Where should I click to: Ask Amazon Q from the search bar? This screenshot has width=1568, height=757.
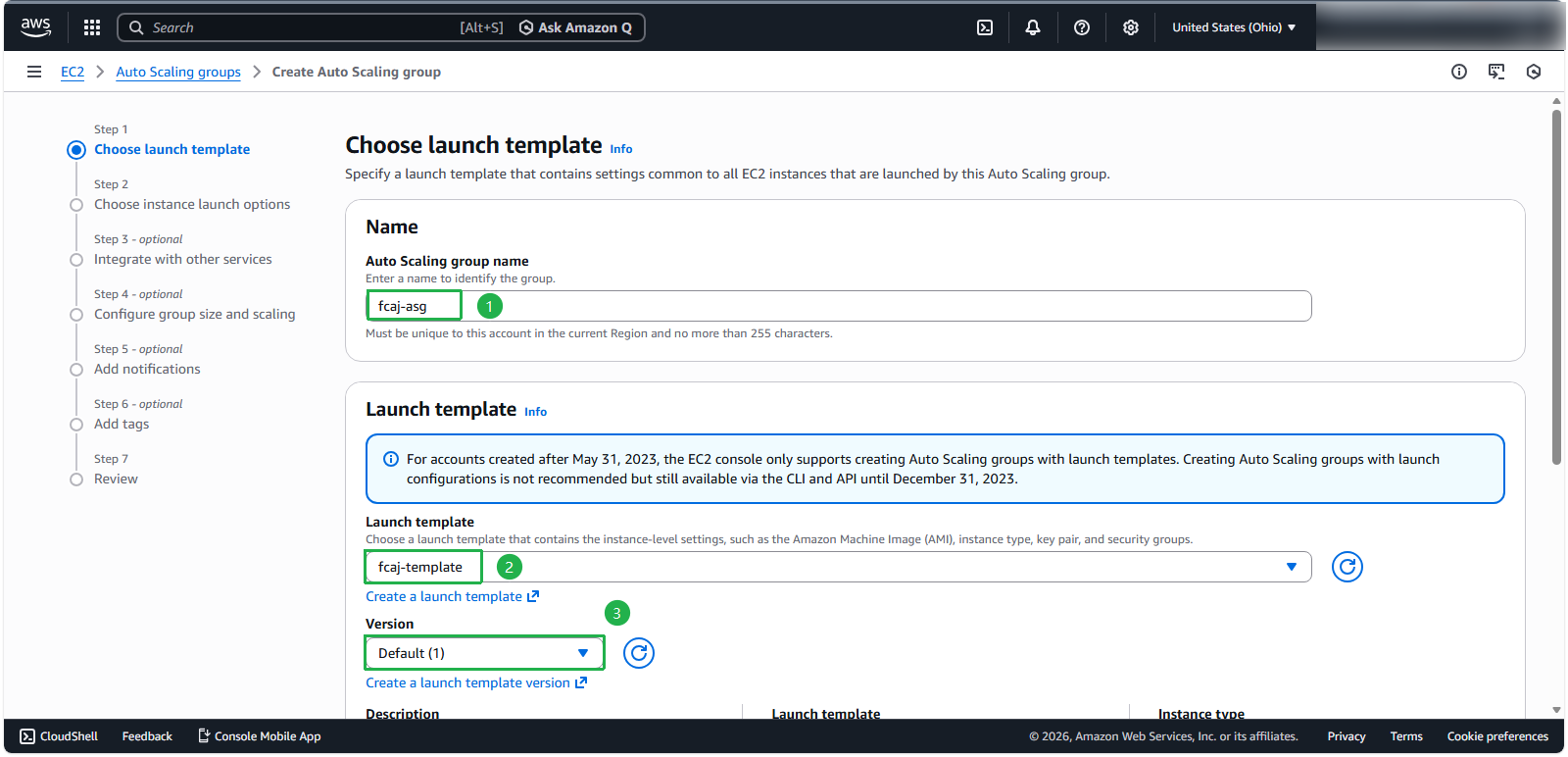[x=576, y=27]
